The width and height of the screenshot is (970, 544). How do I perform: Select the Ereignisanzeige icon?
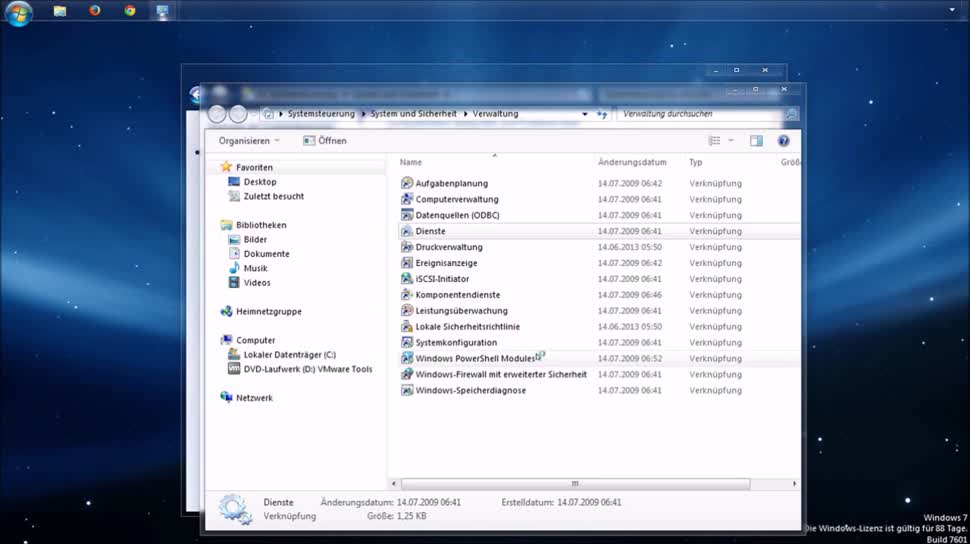pyautogui.click(x=406, y=263)
